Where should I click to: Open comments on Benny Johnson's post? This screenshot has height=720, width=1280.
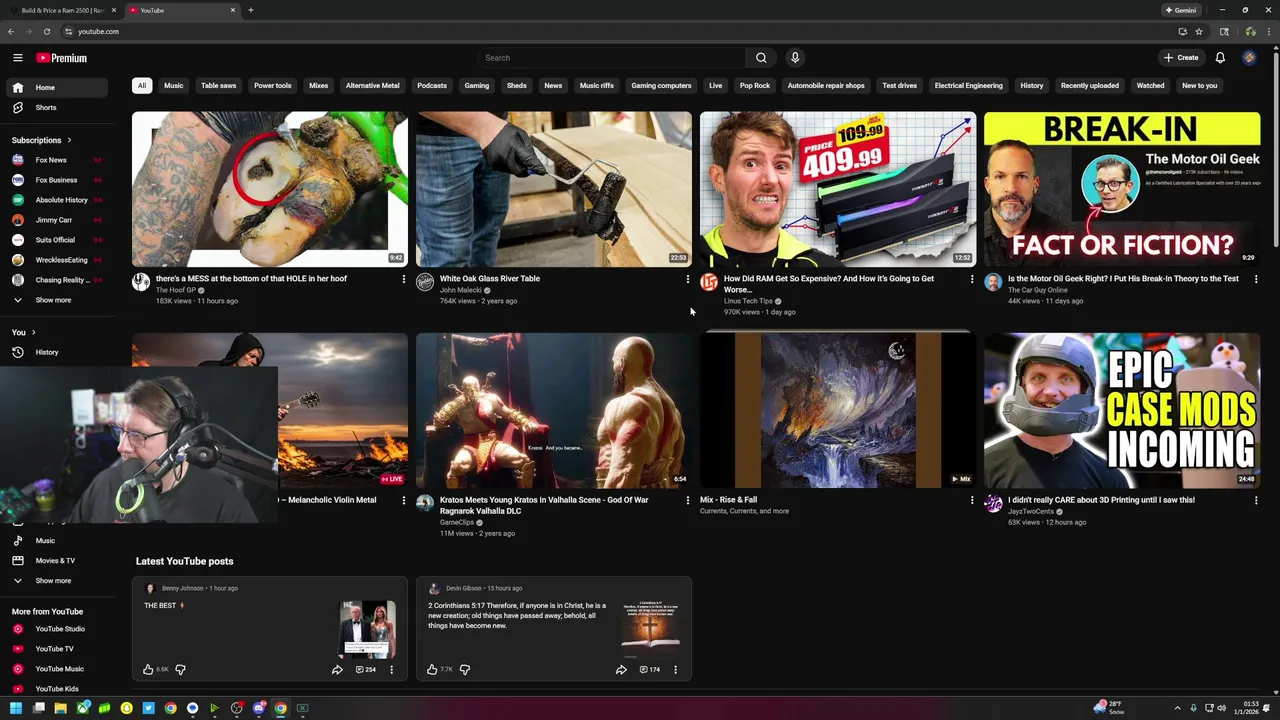(x=366, y=669)
